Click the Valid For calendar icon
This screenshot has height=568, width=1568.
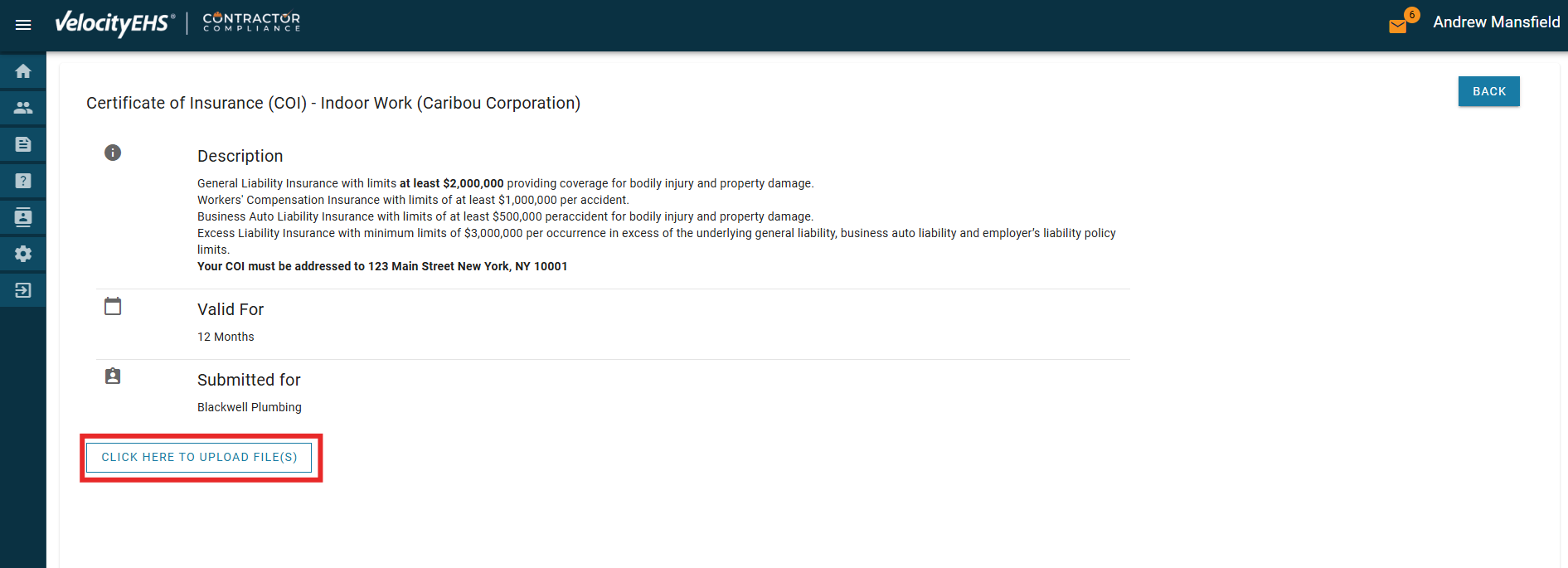click(x=113, y=306)
